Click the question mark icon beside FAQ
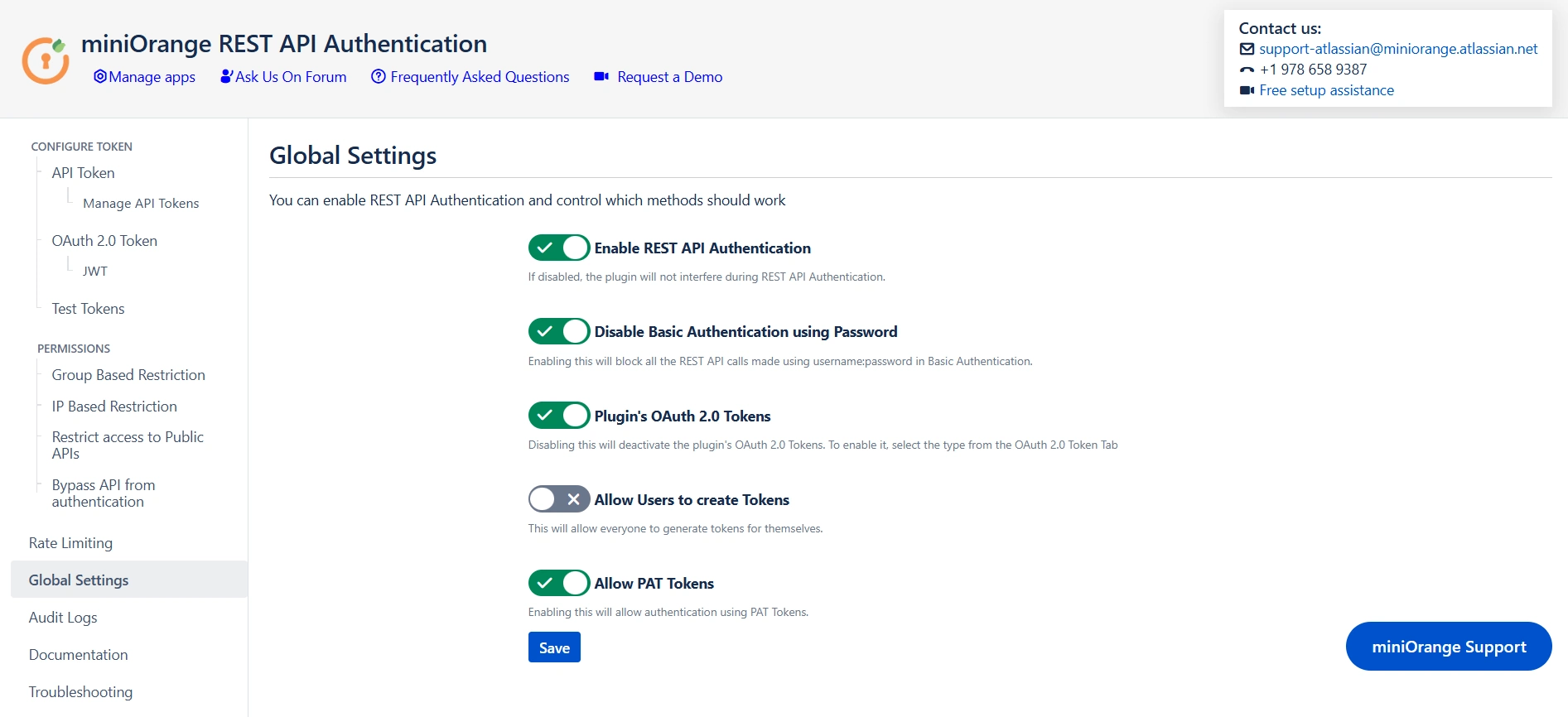This screenshot has height=717, width=1568. coord(379,76)
